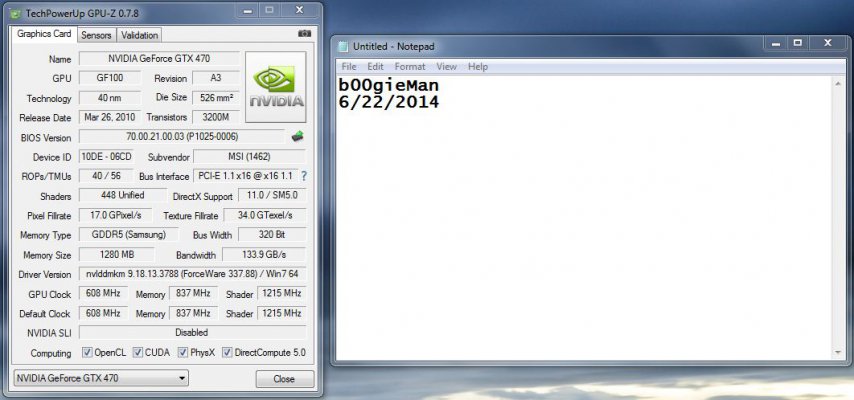Image resolution: width=854 pixels, height=400 pixels.
Task: Open the NVIDIA GeForce GTX 470 dropdown
Action: (x=100, y=378)
